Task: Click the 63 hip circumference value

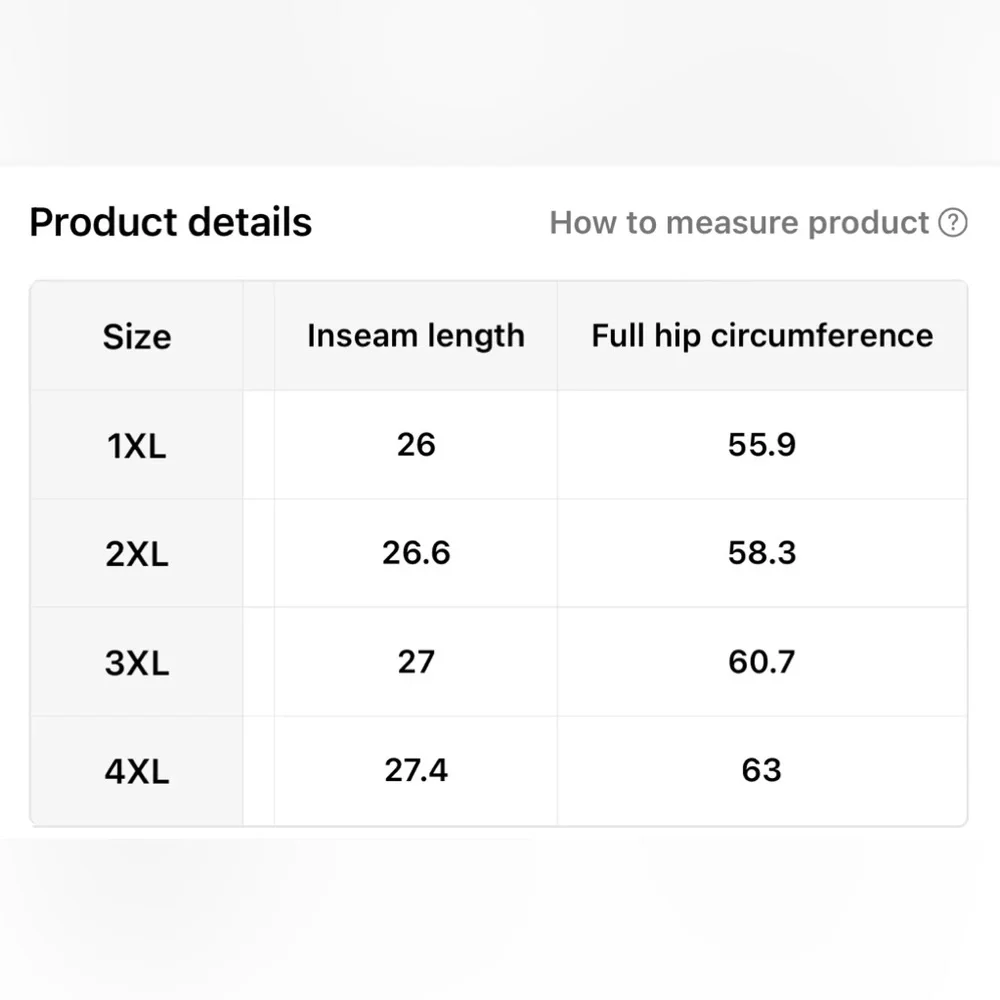Action: pos(762,770)
